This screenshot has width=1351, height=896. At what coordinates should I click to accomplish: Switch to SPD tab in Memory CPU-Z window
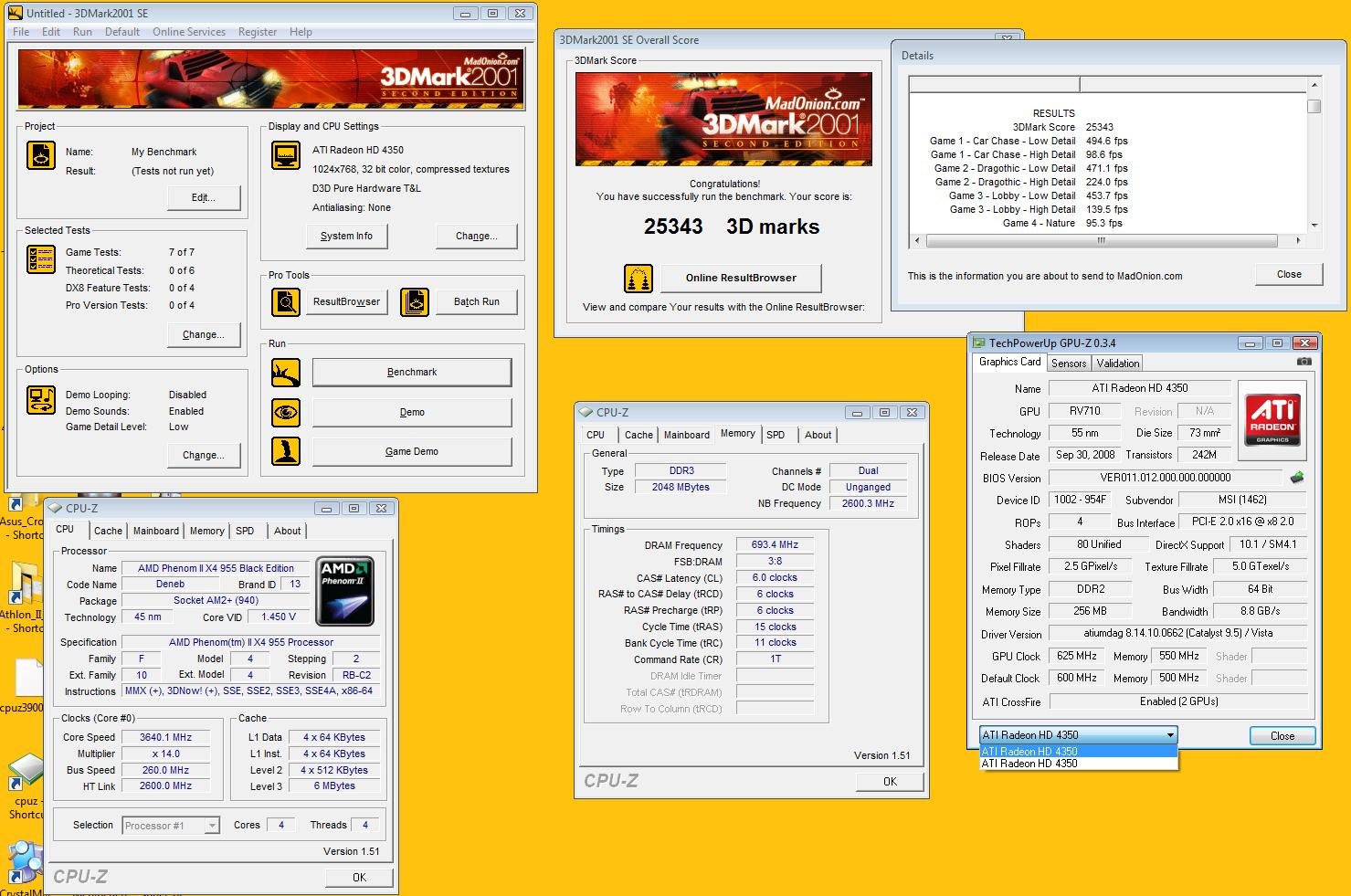pyautogui.click(x=776, y=435)
